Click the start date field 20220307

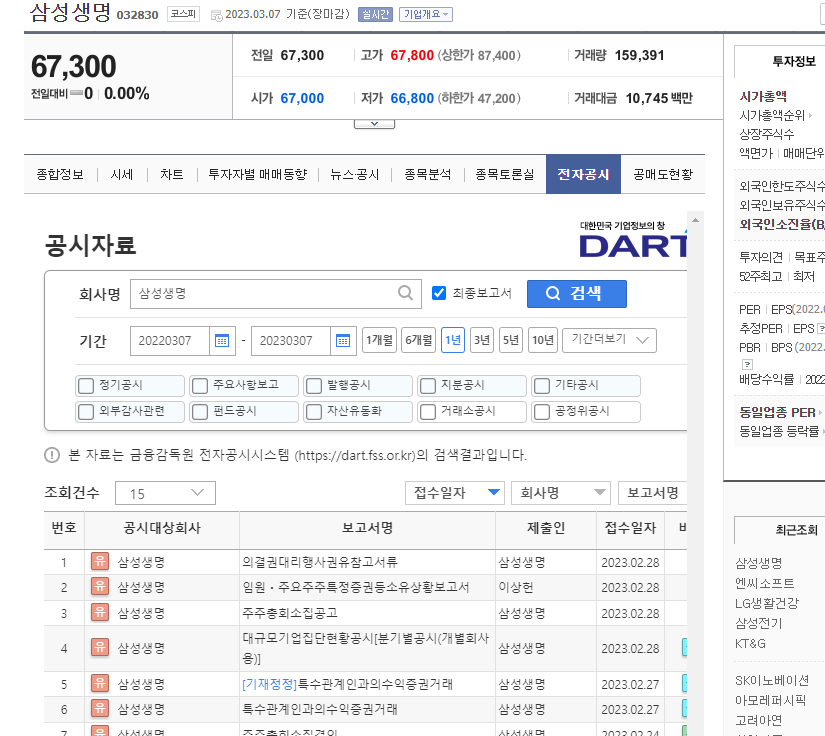[x=170, y=341]
